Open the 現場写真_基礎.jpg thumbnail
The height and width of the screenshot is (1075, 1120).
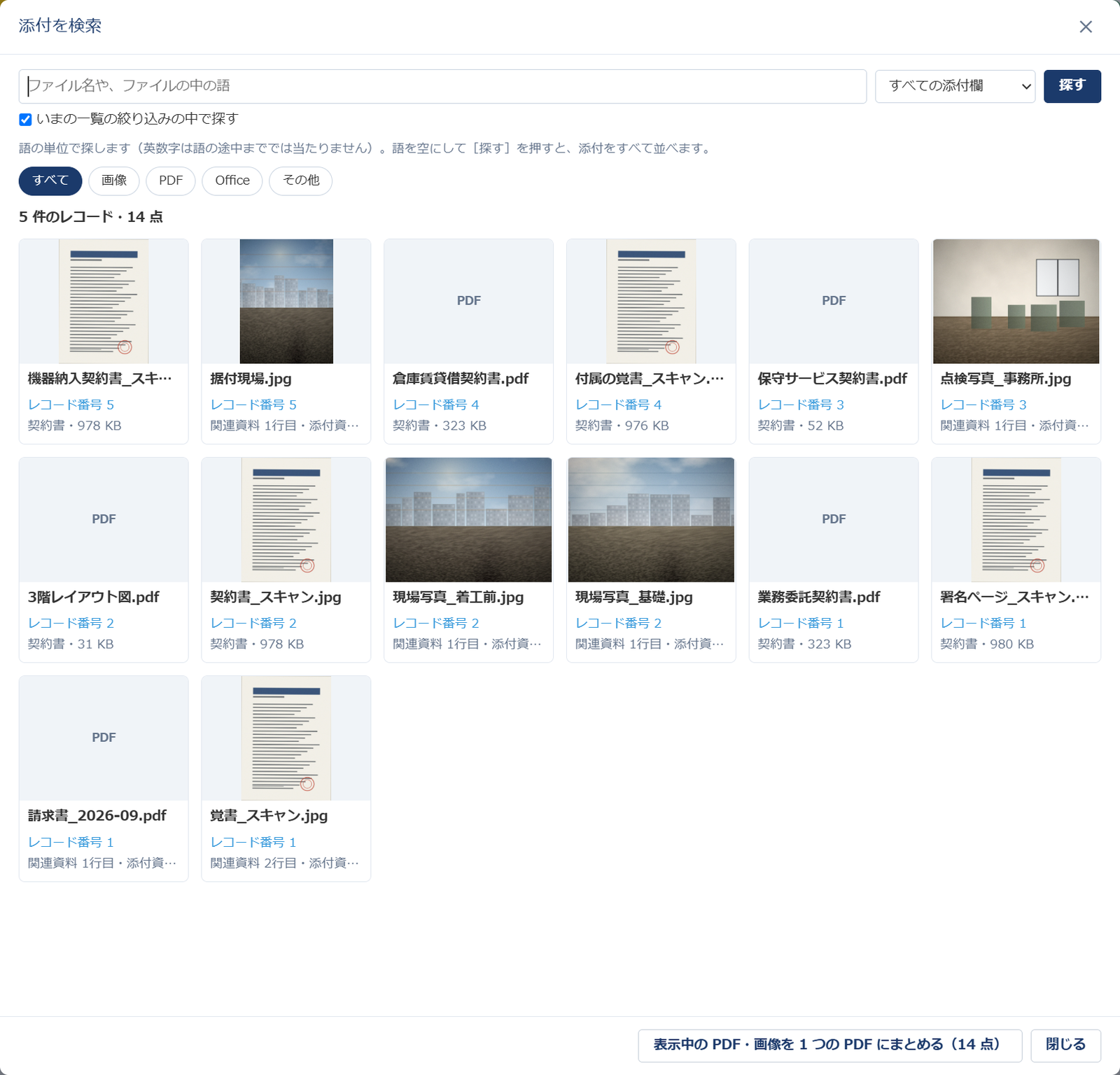651,519
